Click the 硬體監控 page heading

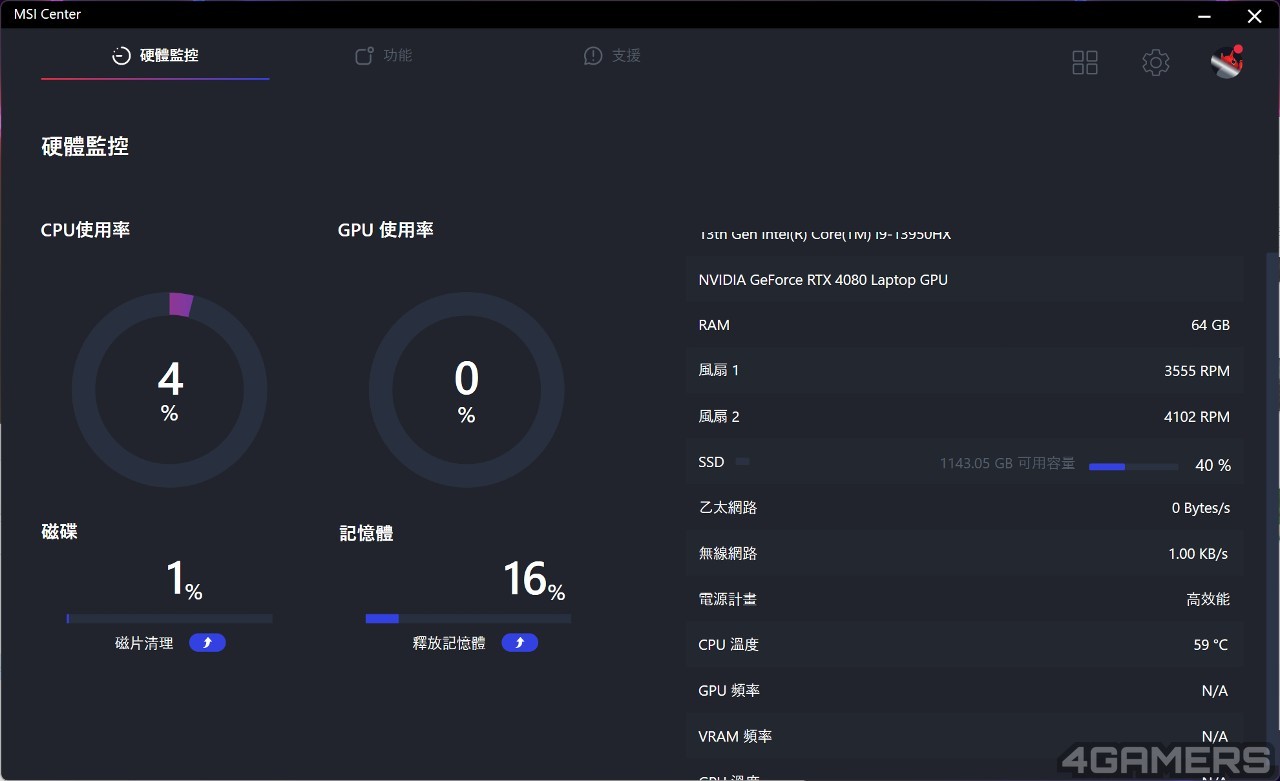pos(85,147)
